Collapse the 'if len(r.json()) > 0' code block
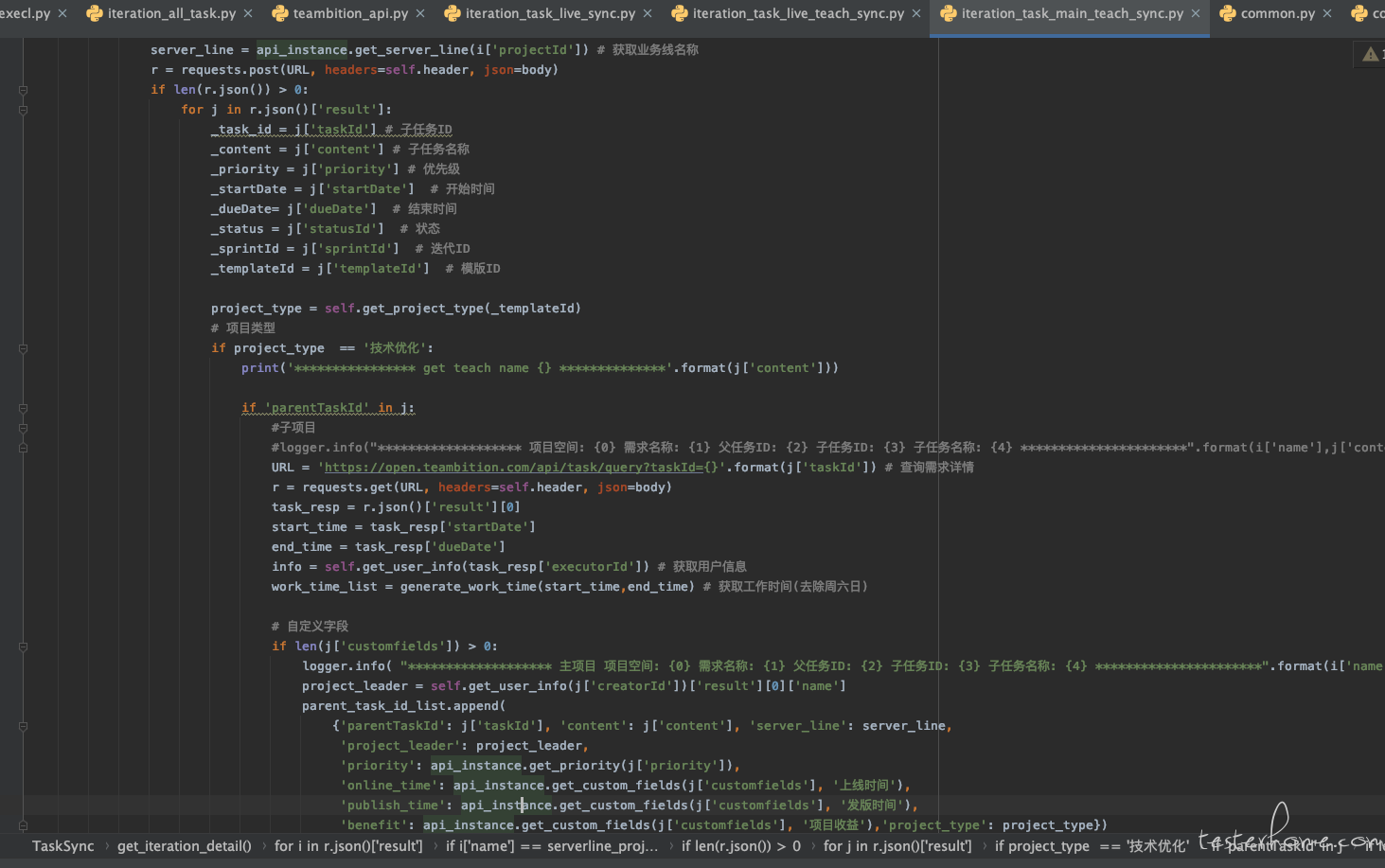This screenshot has width=1385, height=868. (x=23, y=90)
